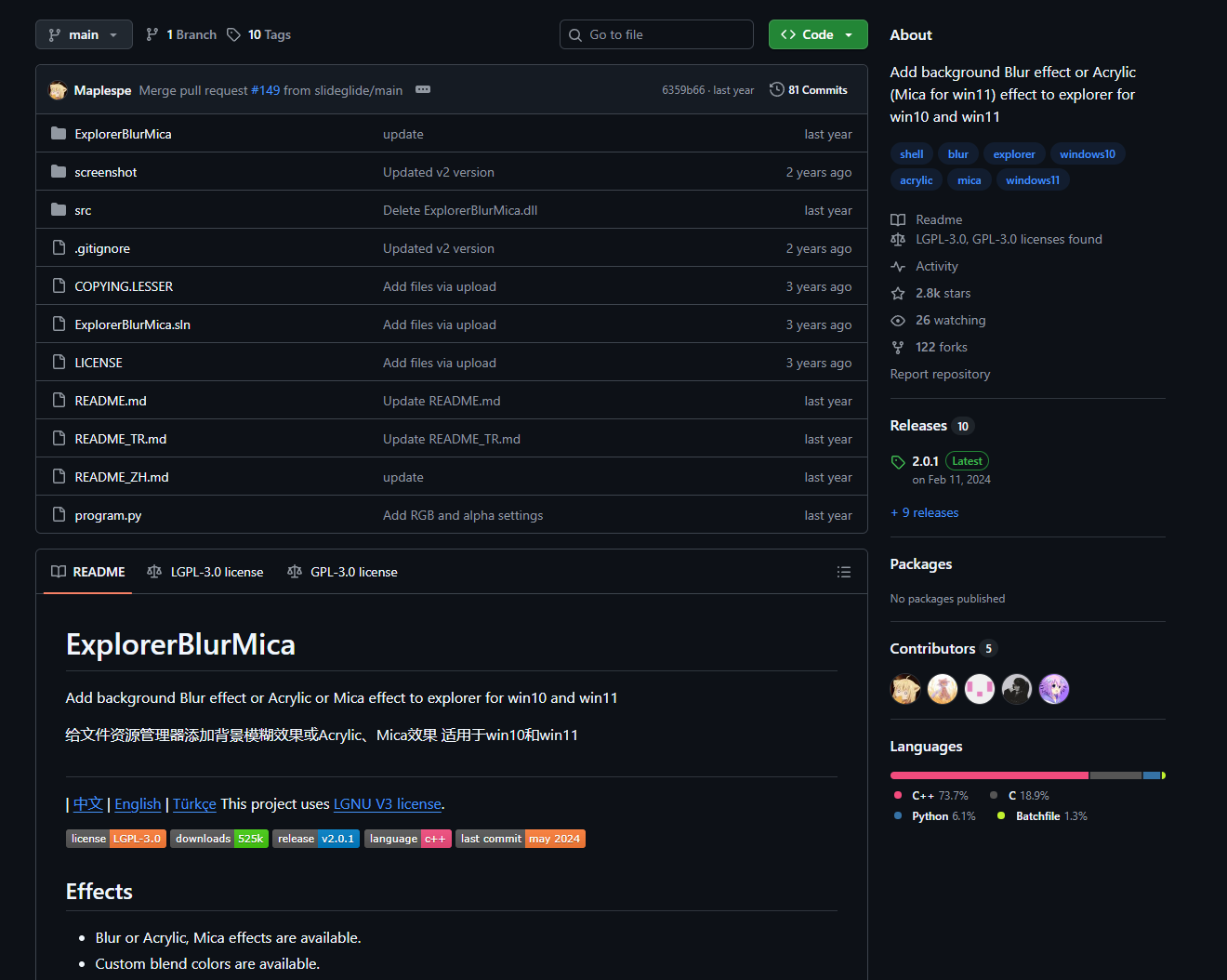Click the folder icon beside screenshot
The image size is (1227, 980).
(59, 171)
